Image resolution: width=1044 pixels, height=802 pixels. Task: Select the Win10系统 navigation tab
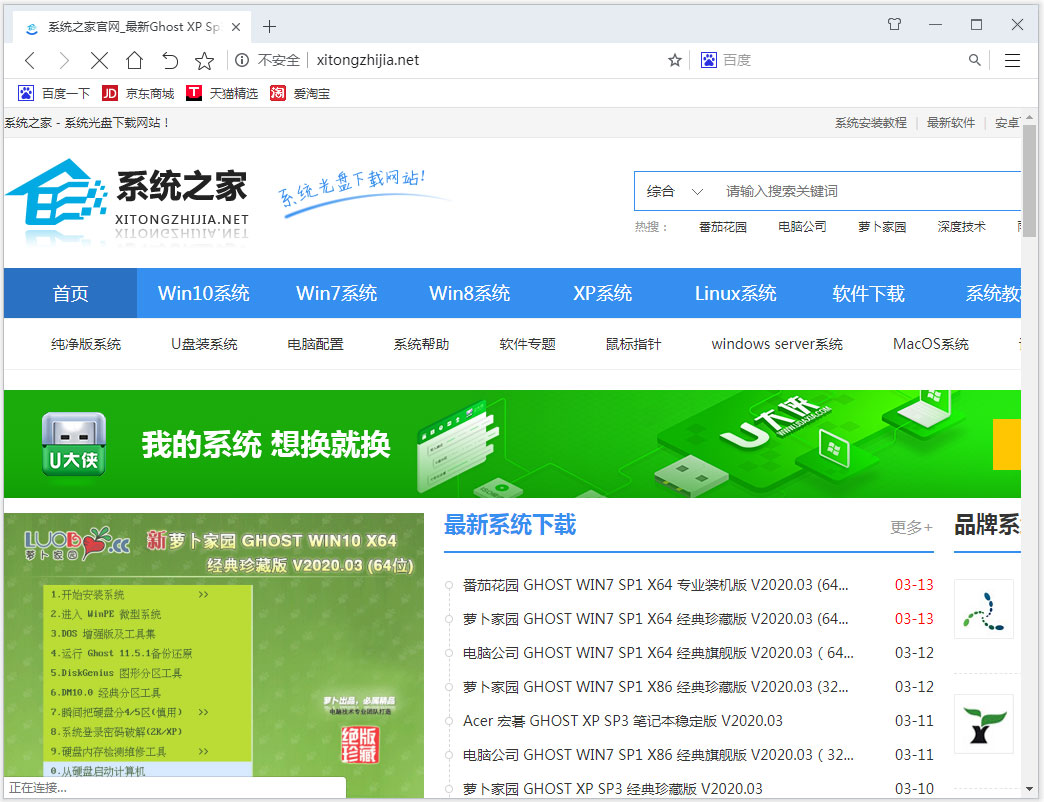click(204, 293)
